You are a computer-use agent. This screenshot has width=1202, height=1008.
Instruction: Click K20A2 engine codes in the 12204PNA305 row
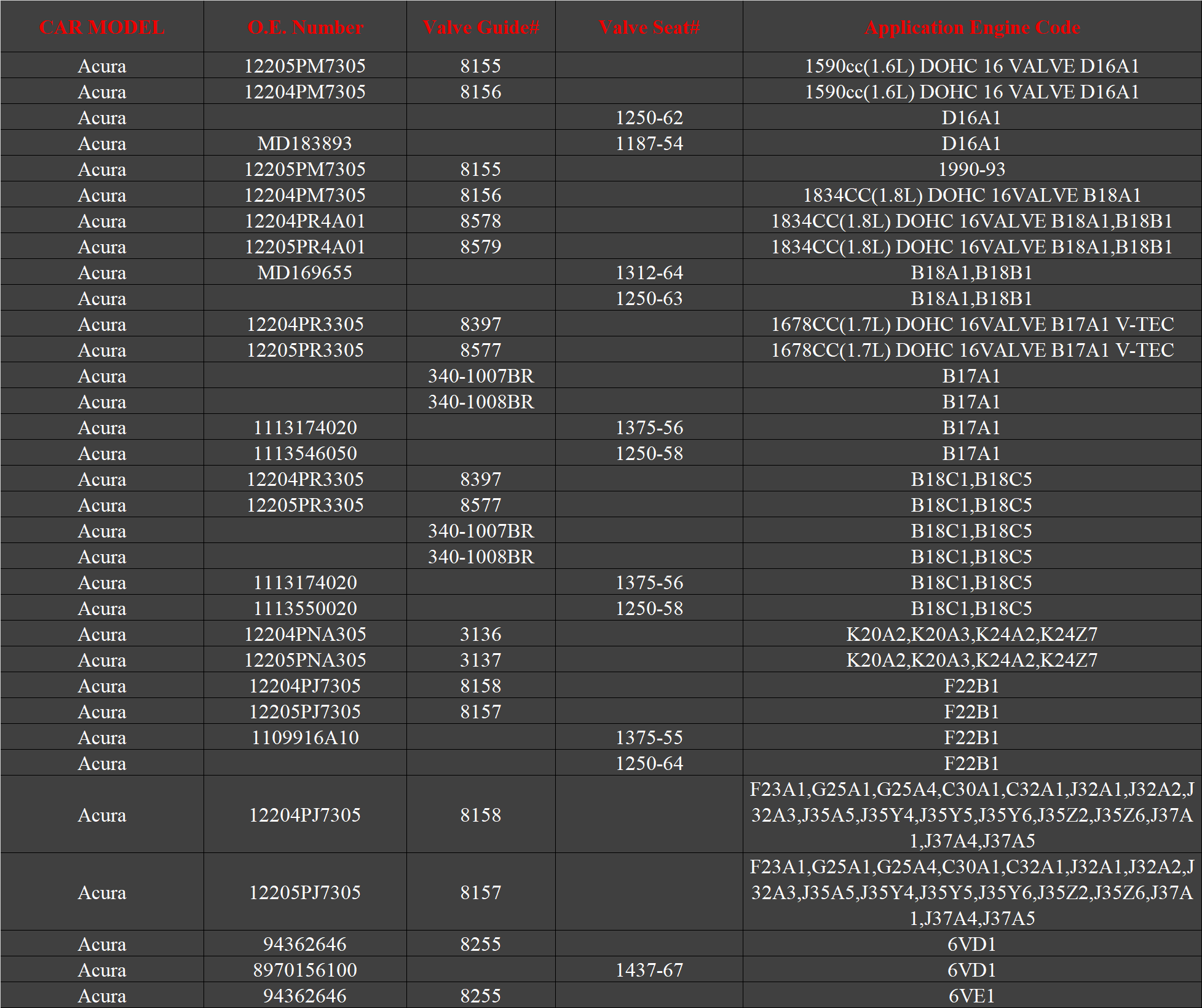tap(972, 634)
